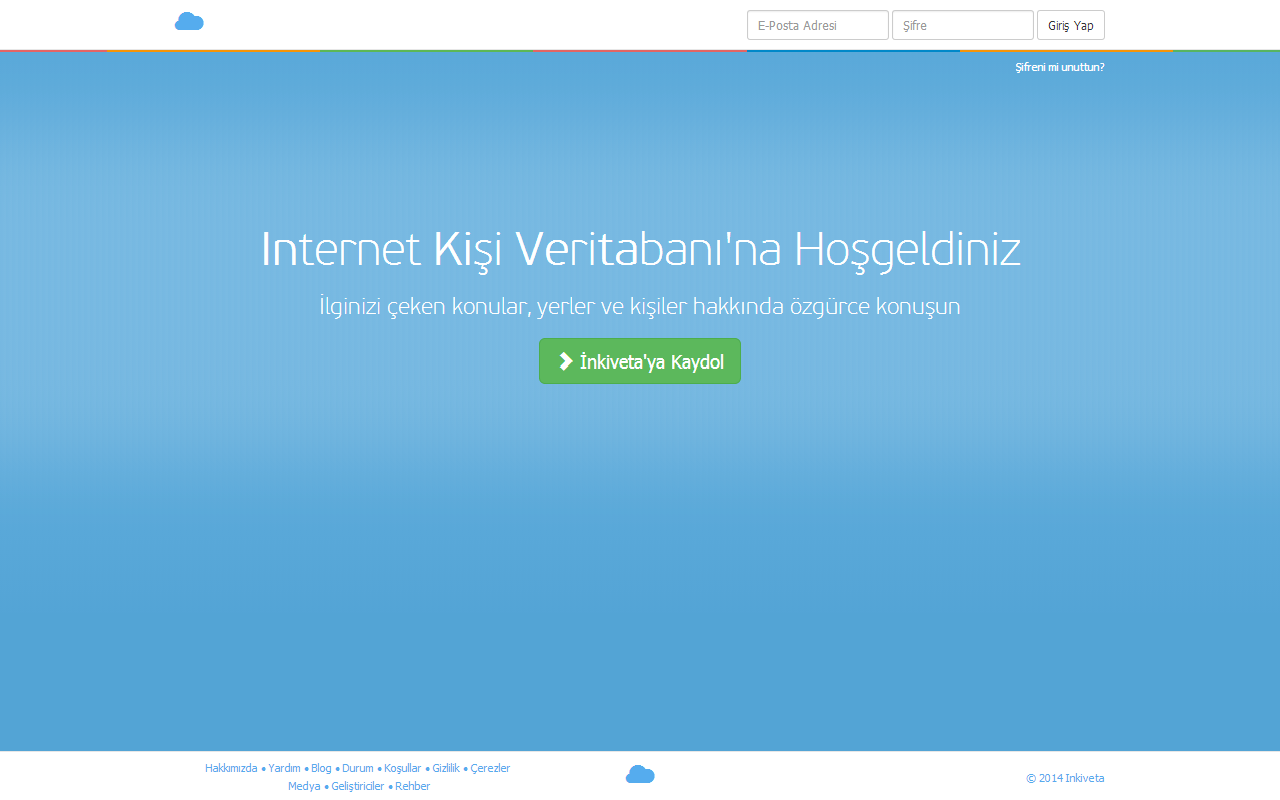Open the Hakkımızda footer link
Image resolution: width=1280 pixels, height=800 pixels.
tap(231, 768)
